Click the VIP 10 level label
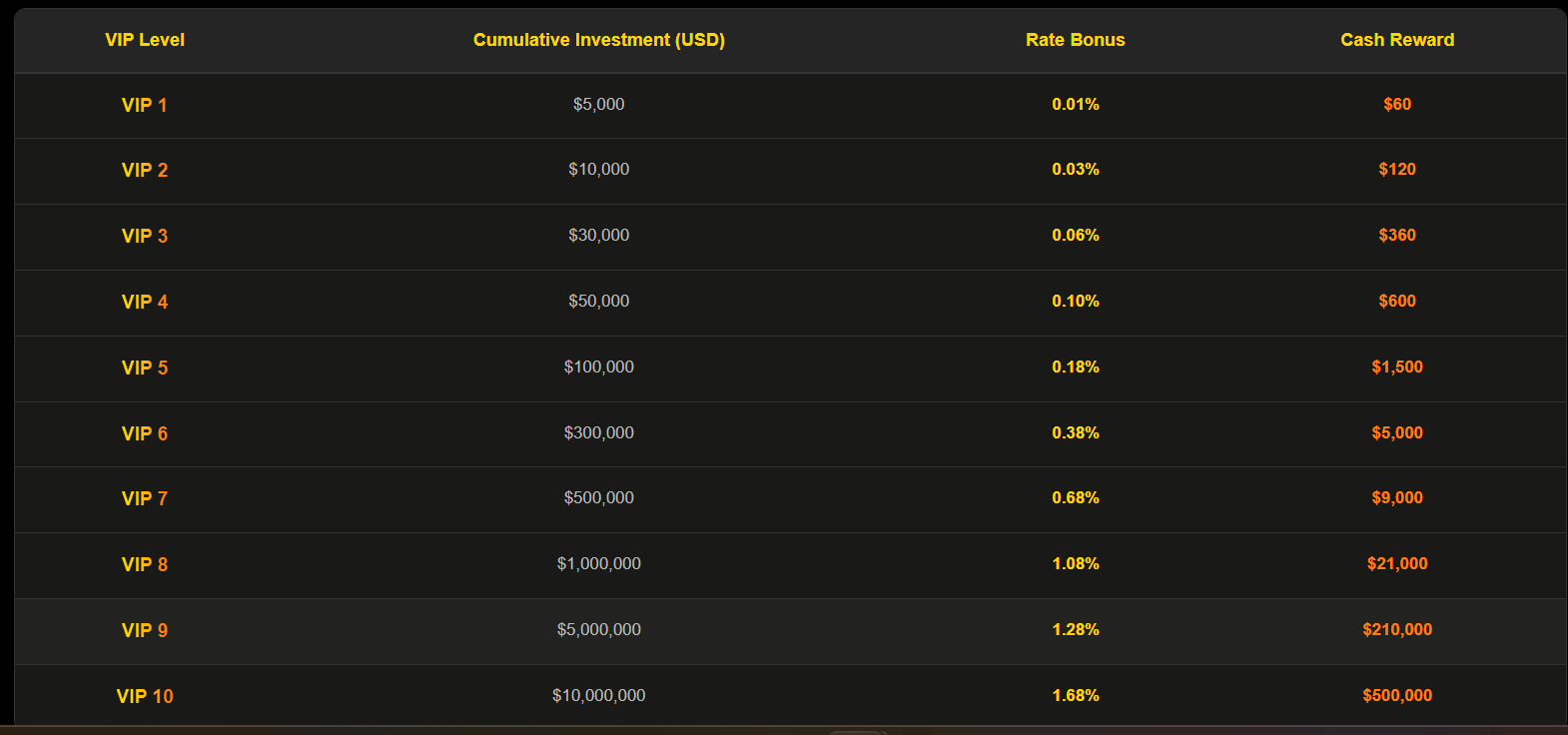Image resolution: width=1568 pixels, height=735 pixels. point(145,696)
